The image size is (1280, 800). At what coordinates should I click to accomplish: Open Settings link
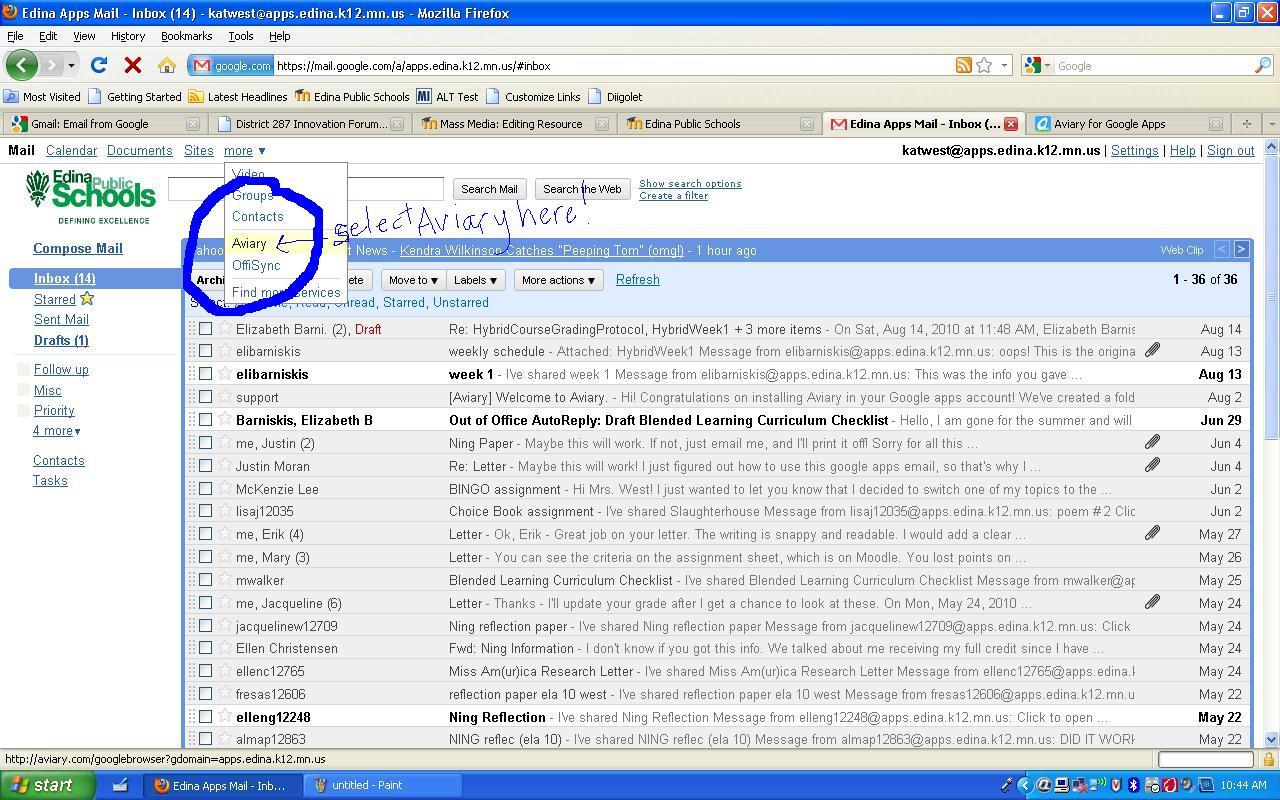tap(1134, 151)
